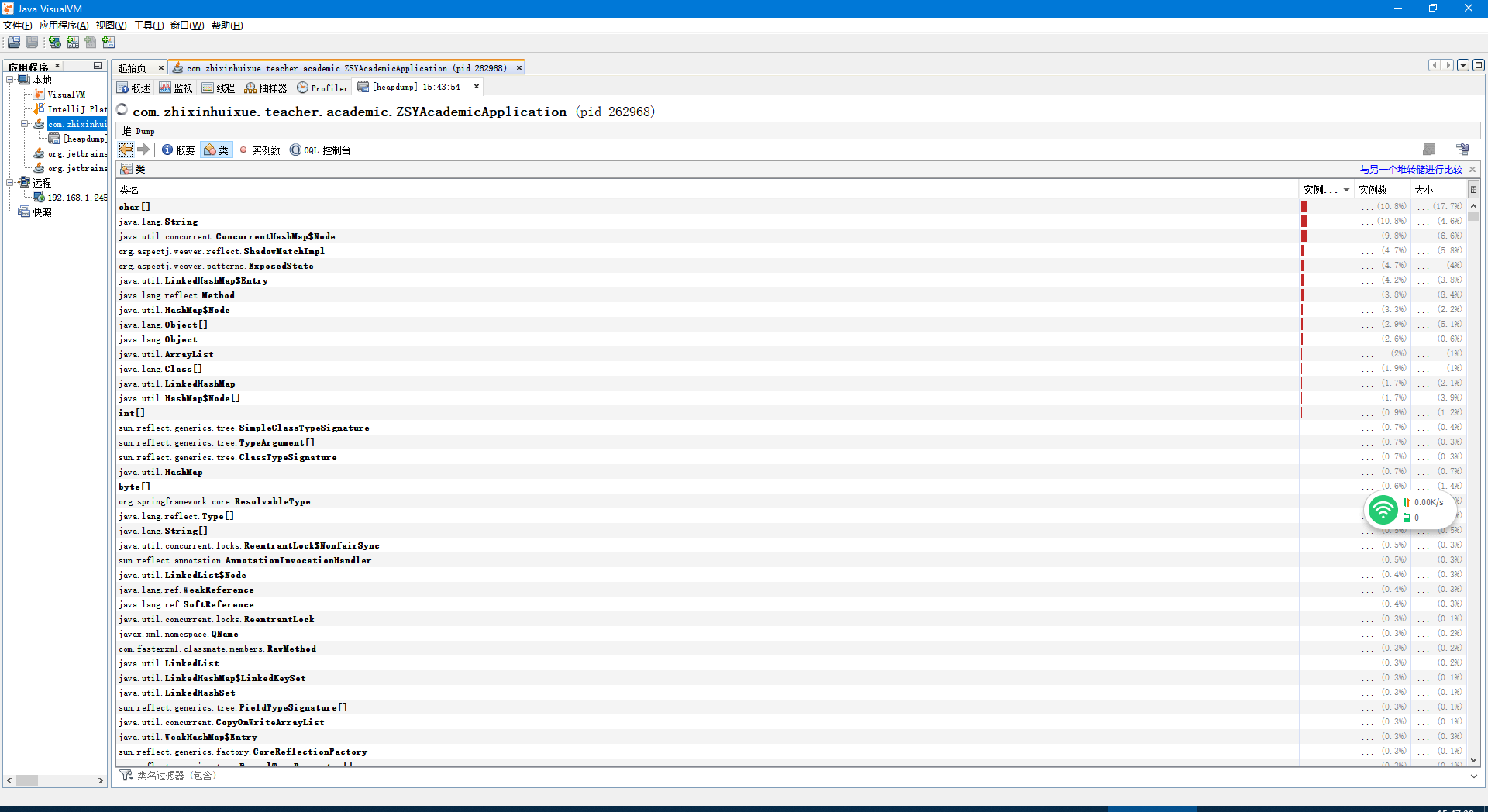Click sort arrow on 实例... column

1347,190
